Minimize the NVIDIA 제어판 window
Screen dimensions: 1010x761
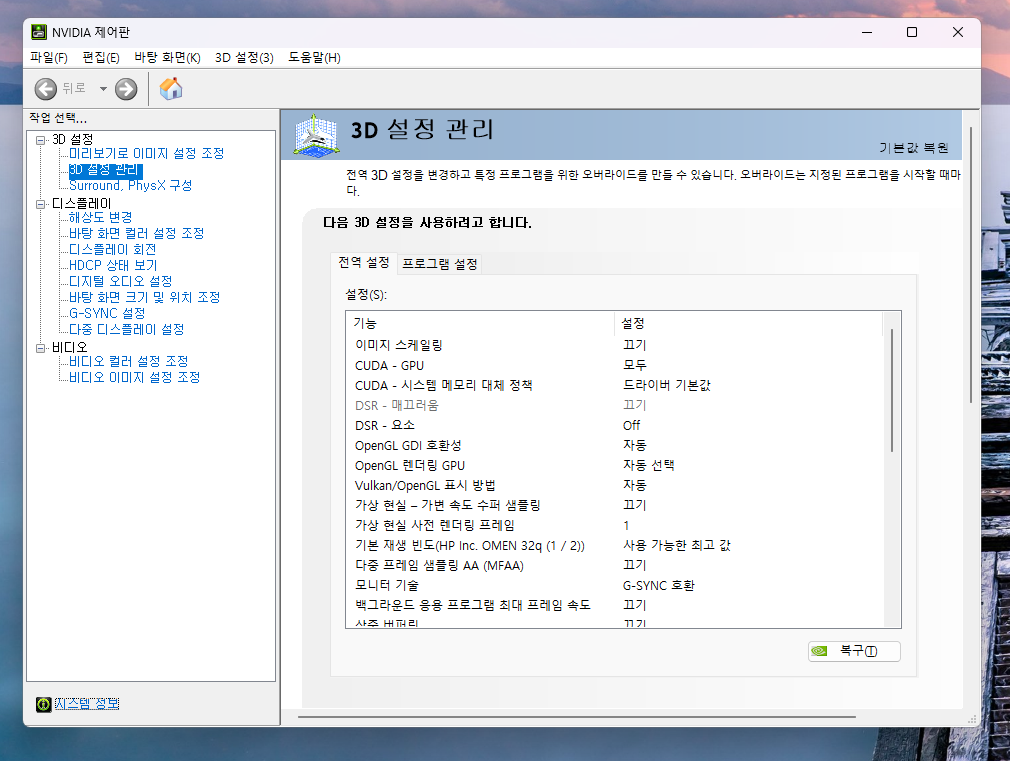(867, 32)
